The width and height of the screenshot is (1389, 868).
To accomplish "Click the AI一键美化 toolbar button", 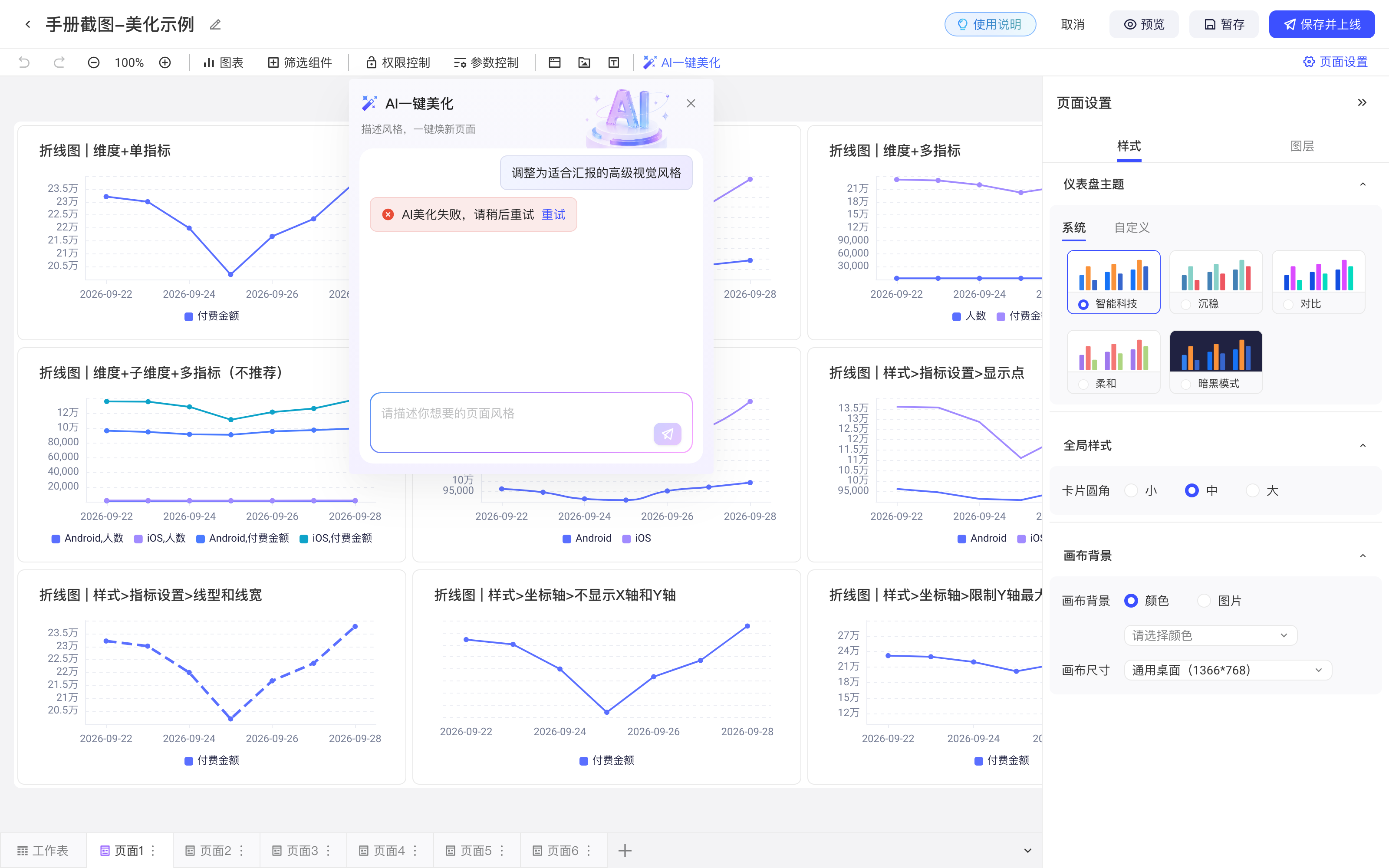I will 682,62.
